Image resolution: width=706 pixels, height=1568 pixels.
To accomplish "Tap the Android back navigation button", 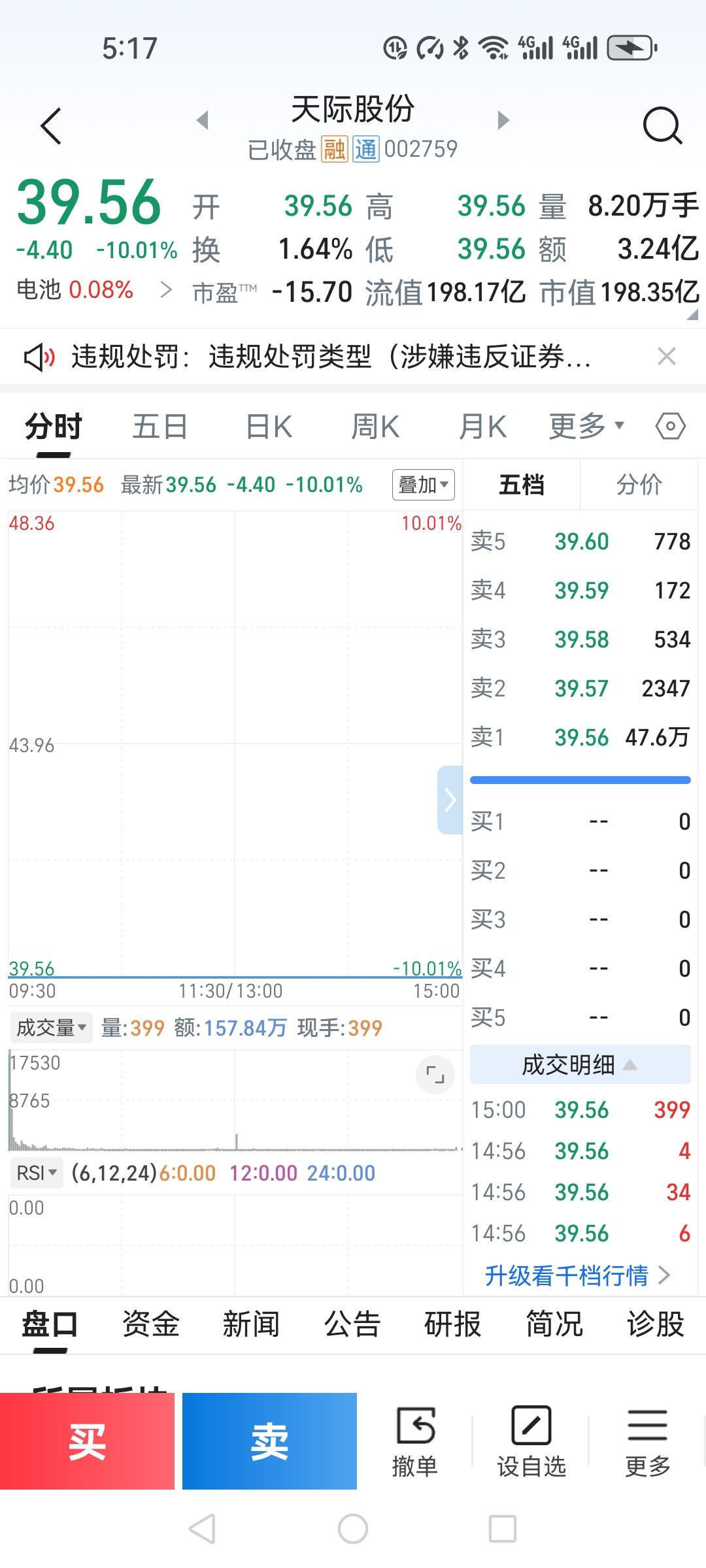I will pos(202,1529).
